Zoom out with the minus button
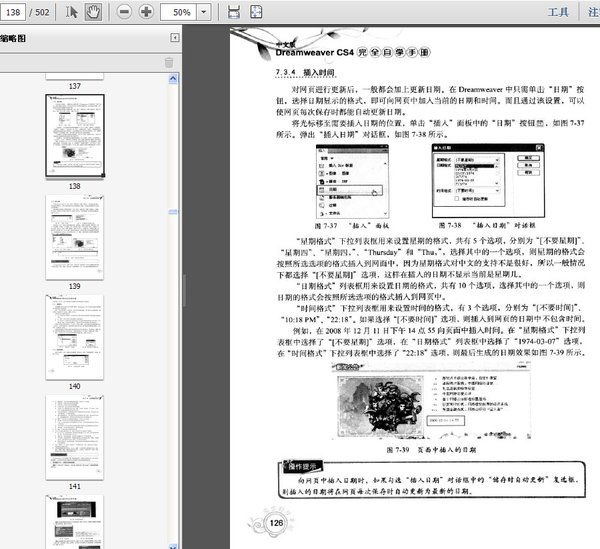This screenshot has width=600, height=549. pyautogui.click(x=124, y=12)
